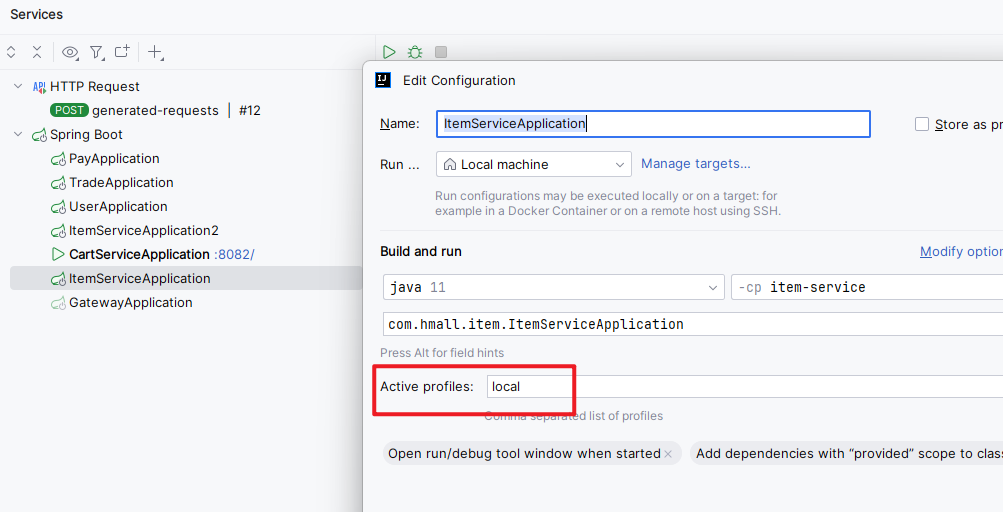Click the main class com.hmall.item.ItemServiceApplication field
Screen dimensions: 1003x512
tap(693, 324)
